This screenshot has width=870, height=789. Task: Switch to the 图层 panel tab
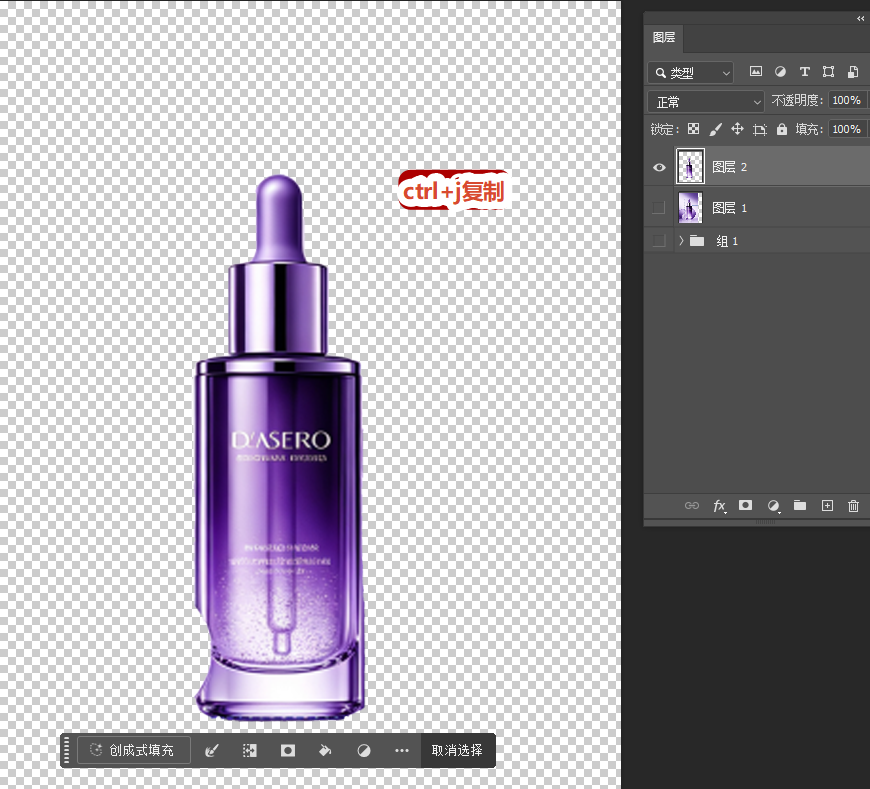664,37
